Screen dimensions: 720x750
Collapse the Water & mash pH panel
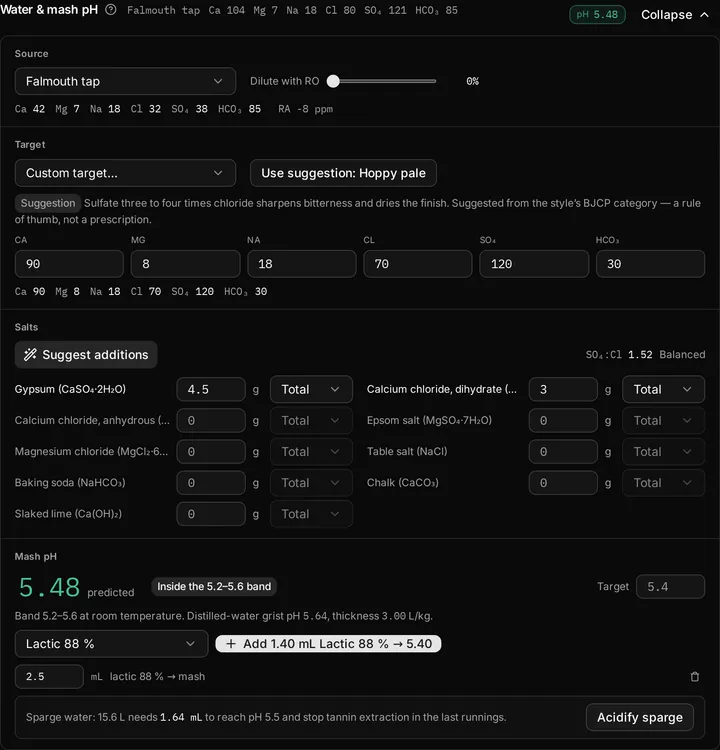(x=675, y=15)
